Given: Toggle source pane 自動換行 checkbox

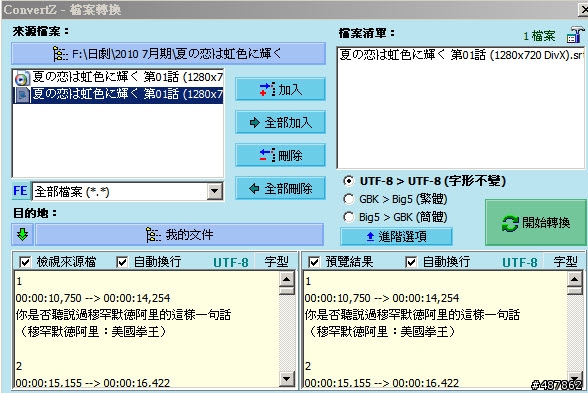Looking at the screenshot, I should (122, 262).
